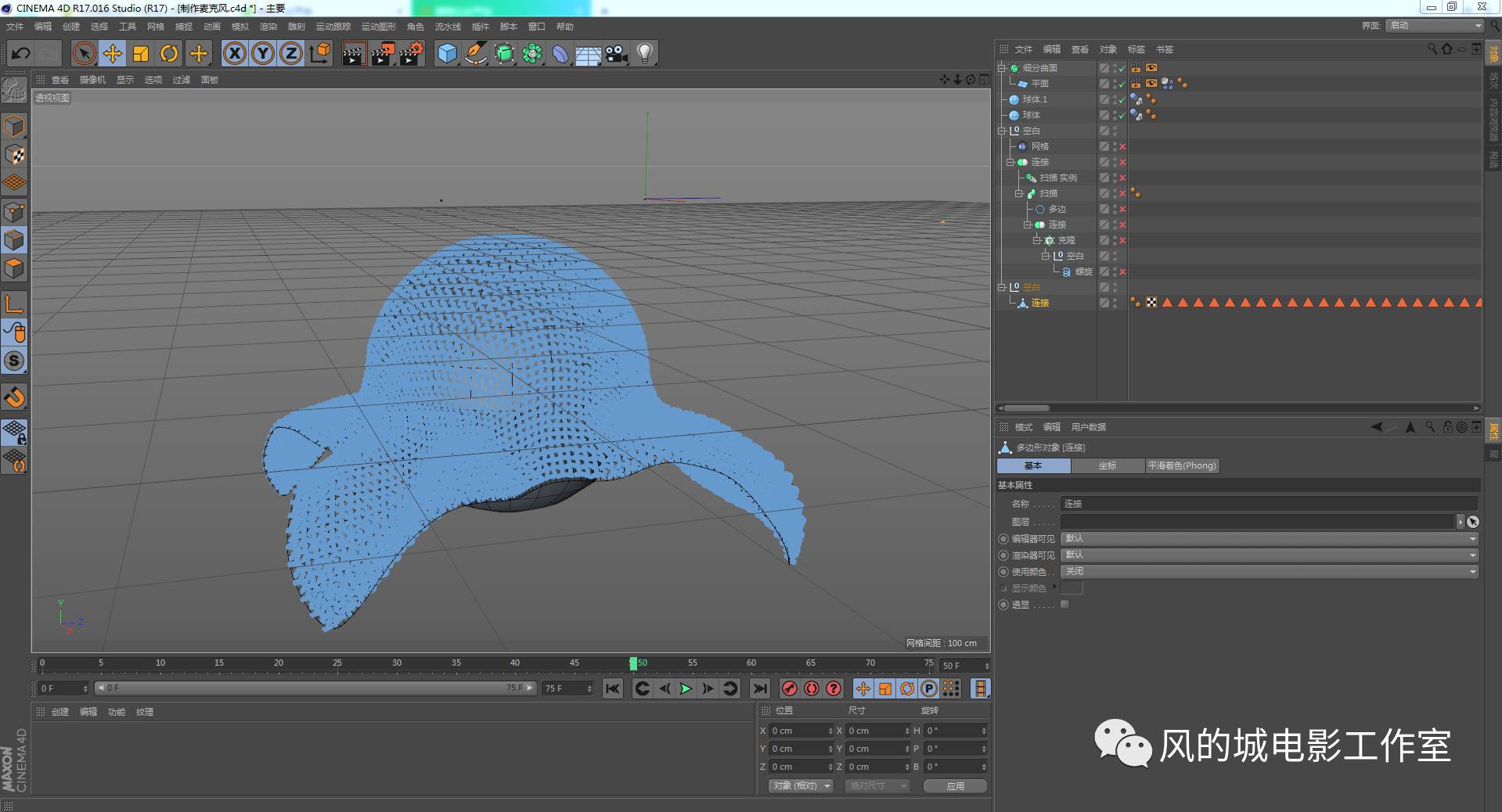Screen dimensions: 1502x812
Task: Click the 应用 button in coordinates panel
Action: click(x=955, y=786)
